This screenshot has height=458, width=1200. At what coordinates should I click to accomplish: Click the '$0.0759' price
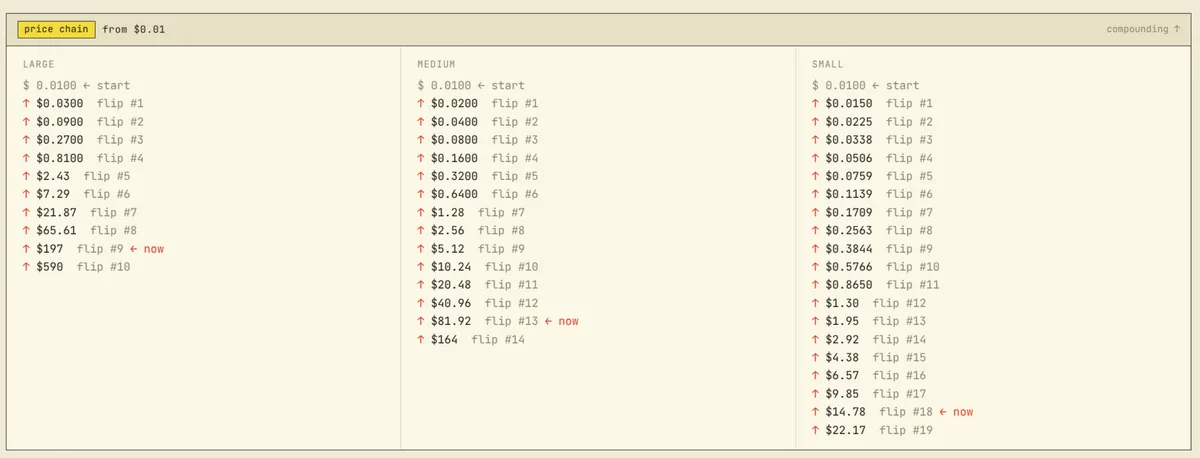click(849, 175)
